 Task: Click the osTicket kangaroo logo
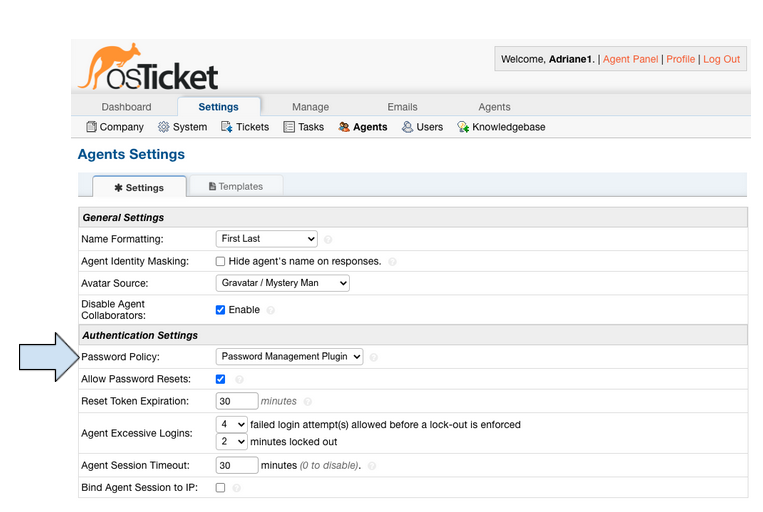coord(148,67)
